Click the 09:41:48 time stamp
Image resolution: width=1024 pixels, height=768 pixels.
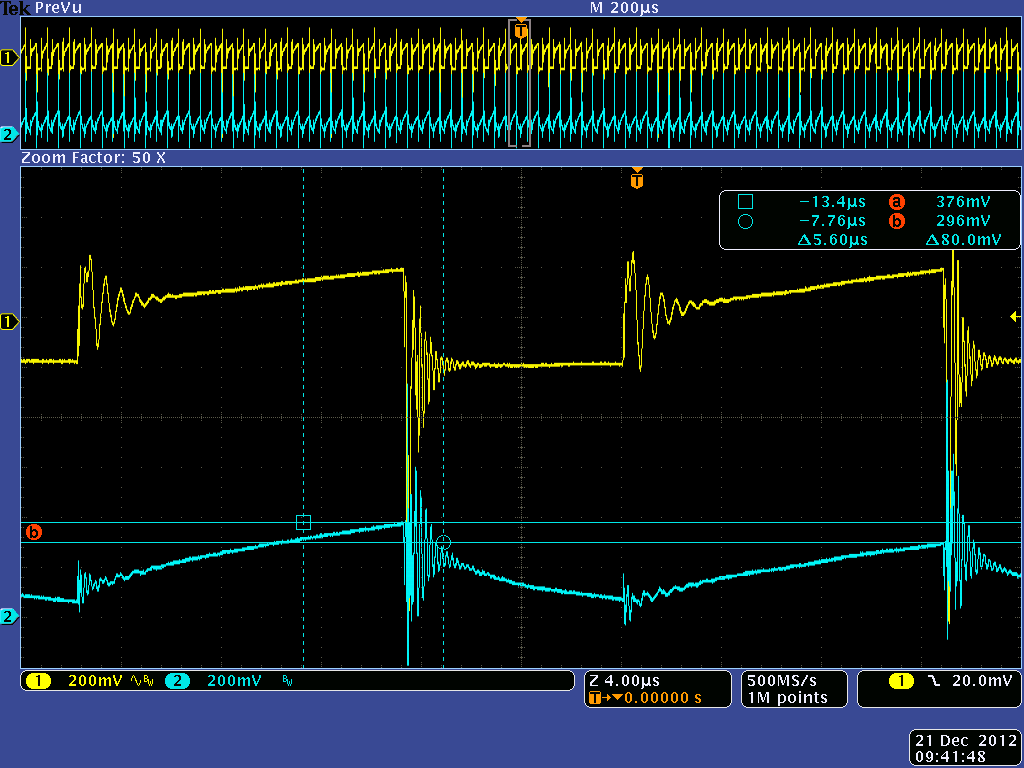coord(950,757)
